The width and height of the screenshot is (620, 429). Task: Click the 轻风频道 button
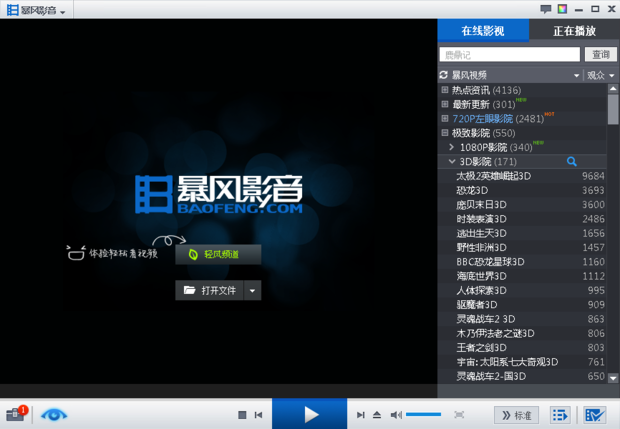[218, 254]
